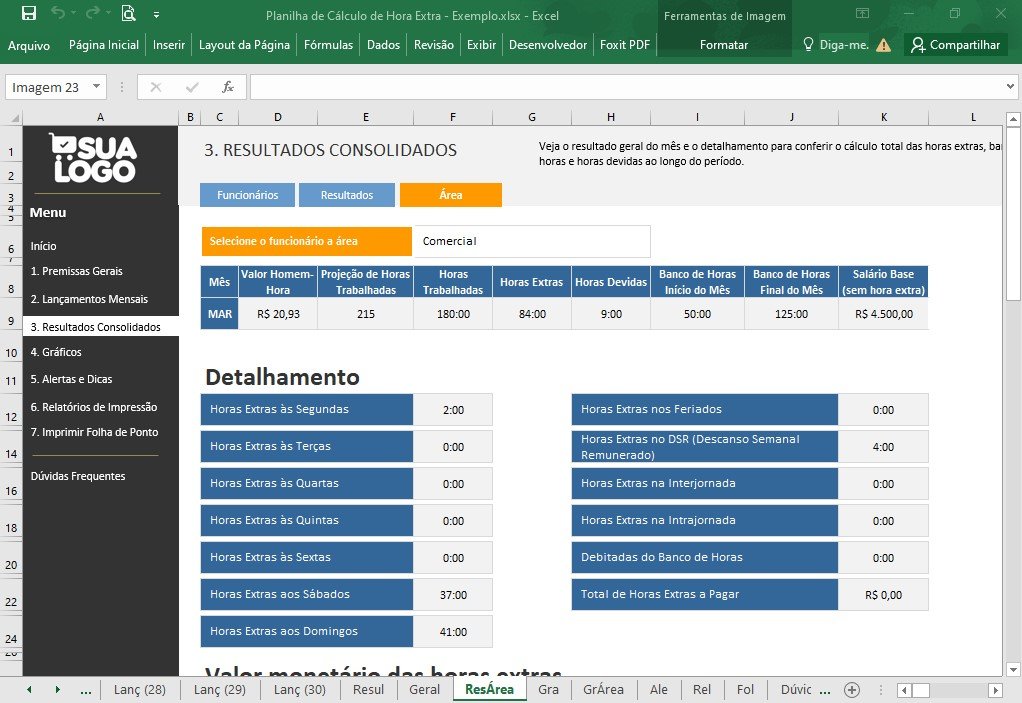1022x703 pixels.
Task: Open the Ribbon display options icon
Action: pos(862,13)
